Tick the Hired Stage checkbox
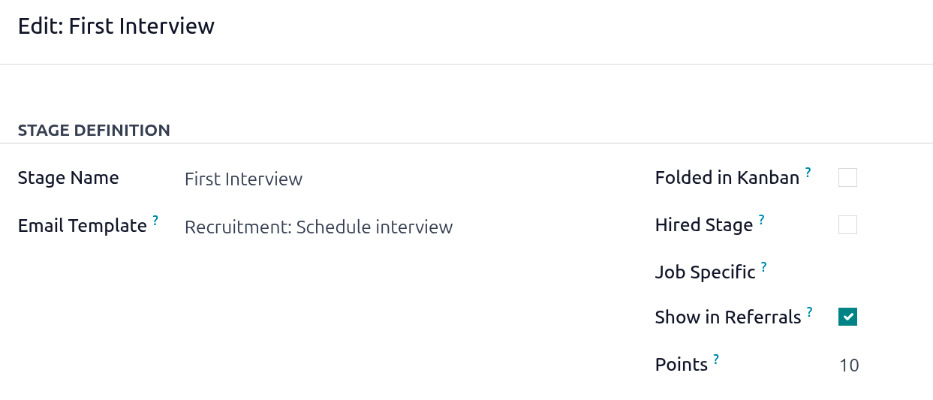The image size is (933, 400). pos(848,225)
